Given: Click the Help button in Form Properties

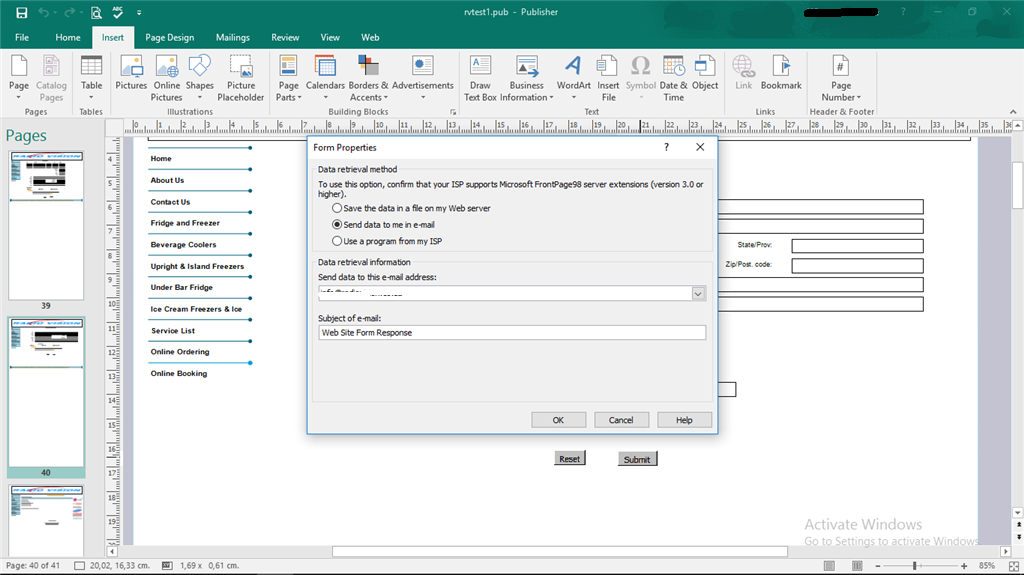Looking at the screenshot, I should pos(684,420).
